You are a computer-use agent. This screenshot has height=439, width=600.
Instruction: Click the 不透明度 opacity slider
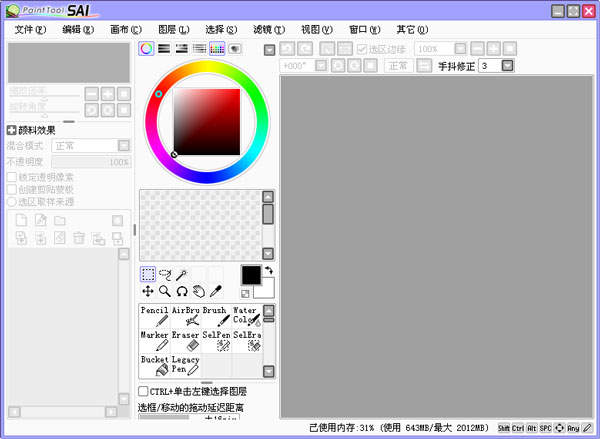coord(91,162)
